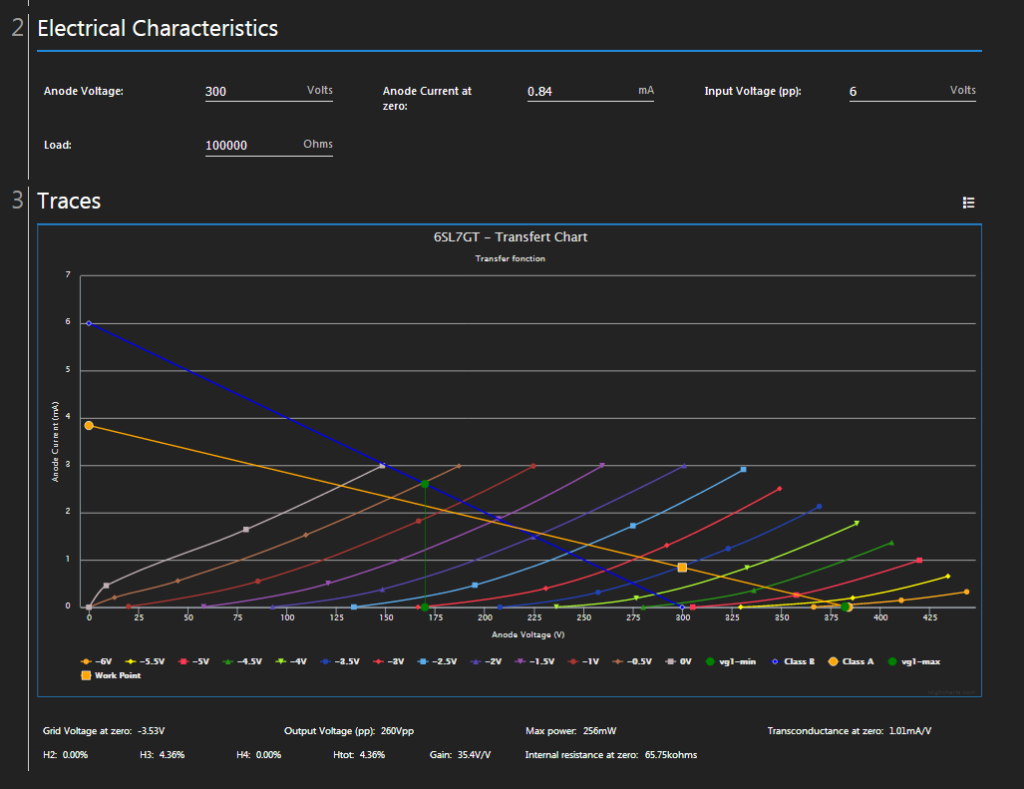1024x789 pixels.
Task: Click Class A start point at 0V
Action: (89, 425)
